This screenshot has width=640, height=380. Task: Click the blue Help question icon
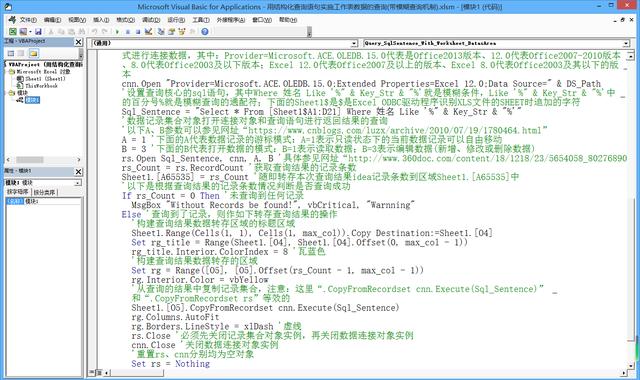[x=205, y=31]
